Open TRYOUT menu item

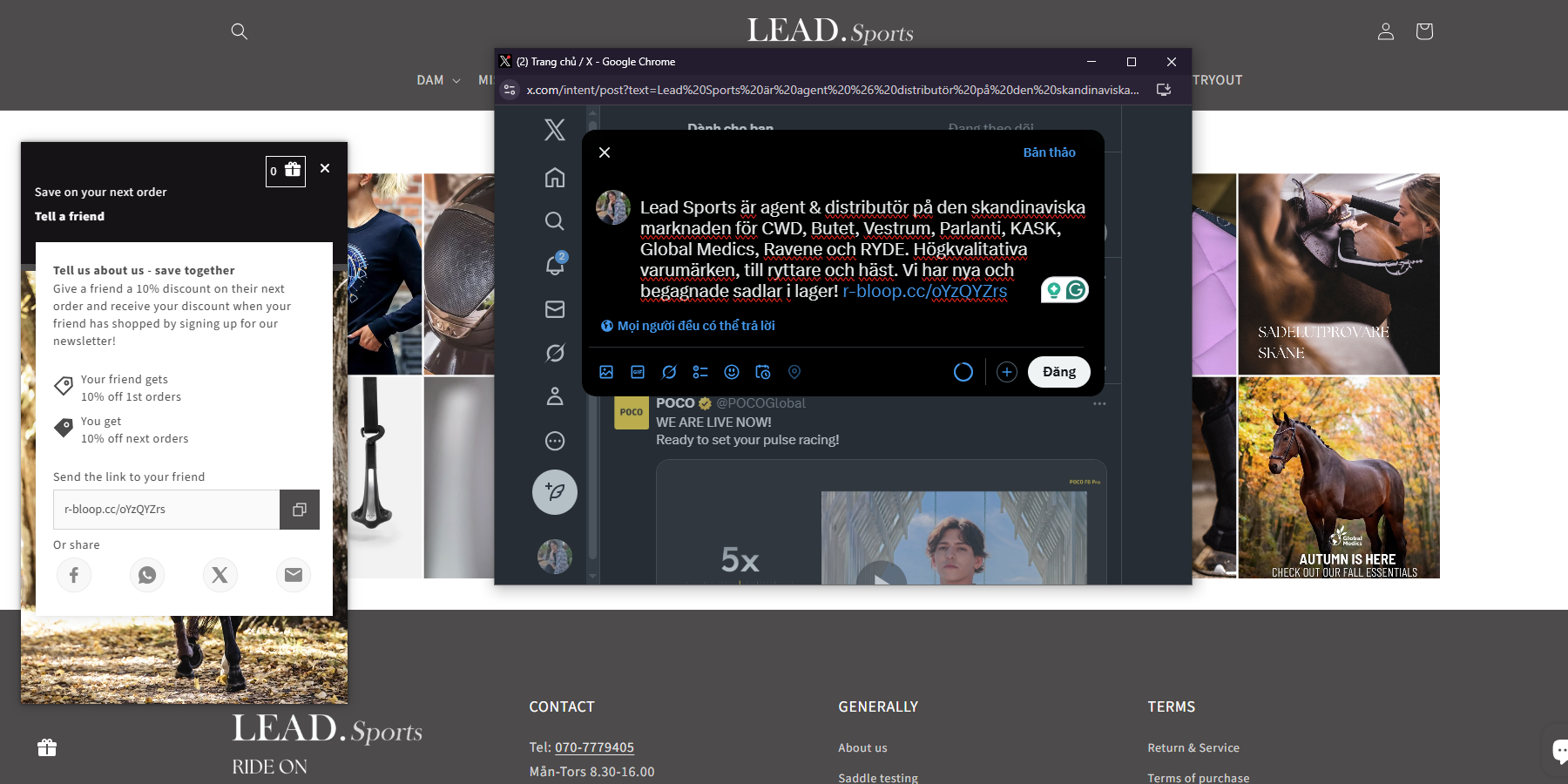[x=1217, y=80]
